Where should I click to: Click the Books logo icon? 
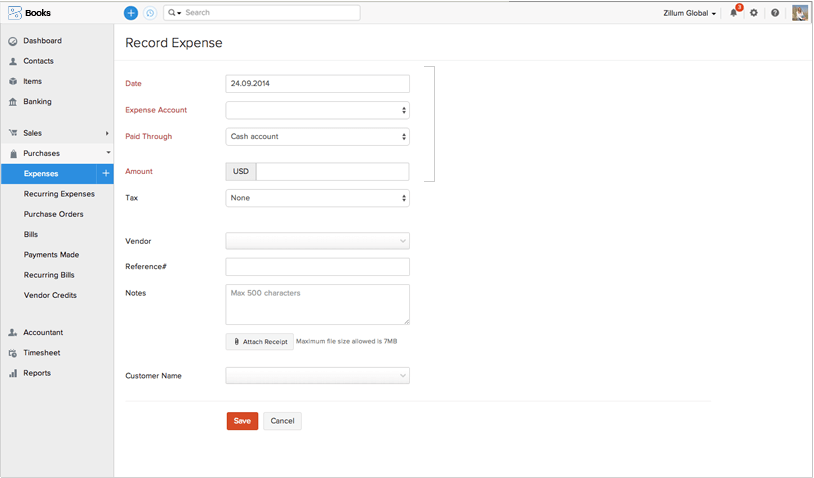14,13
